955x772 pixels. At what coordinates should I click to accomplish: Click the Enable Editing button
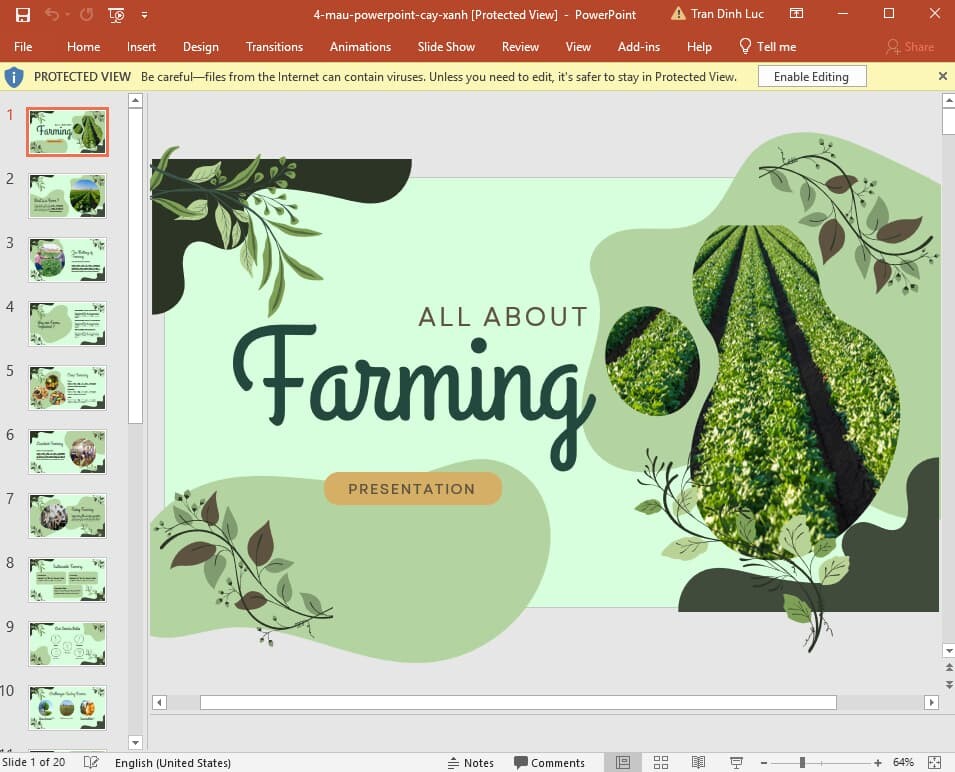click(812, 76)
